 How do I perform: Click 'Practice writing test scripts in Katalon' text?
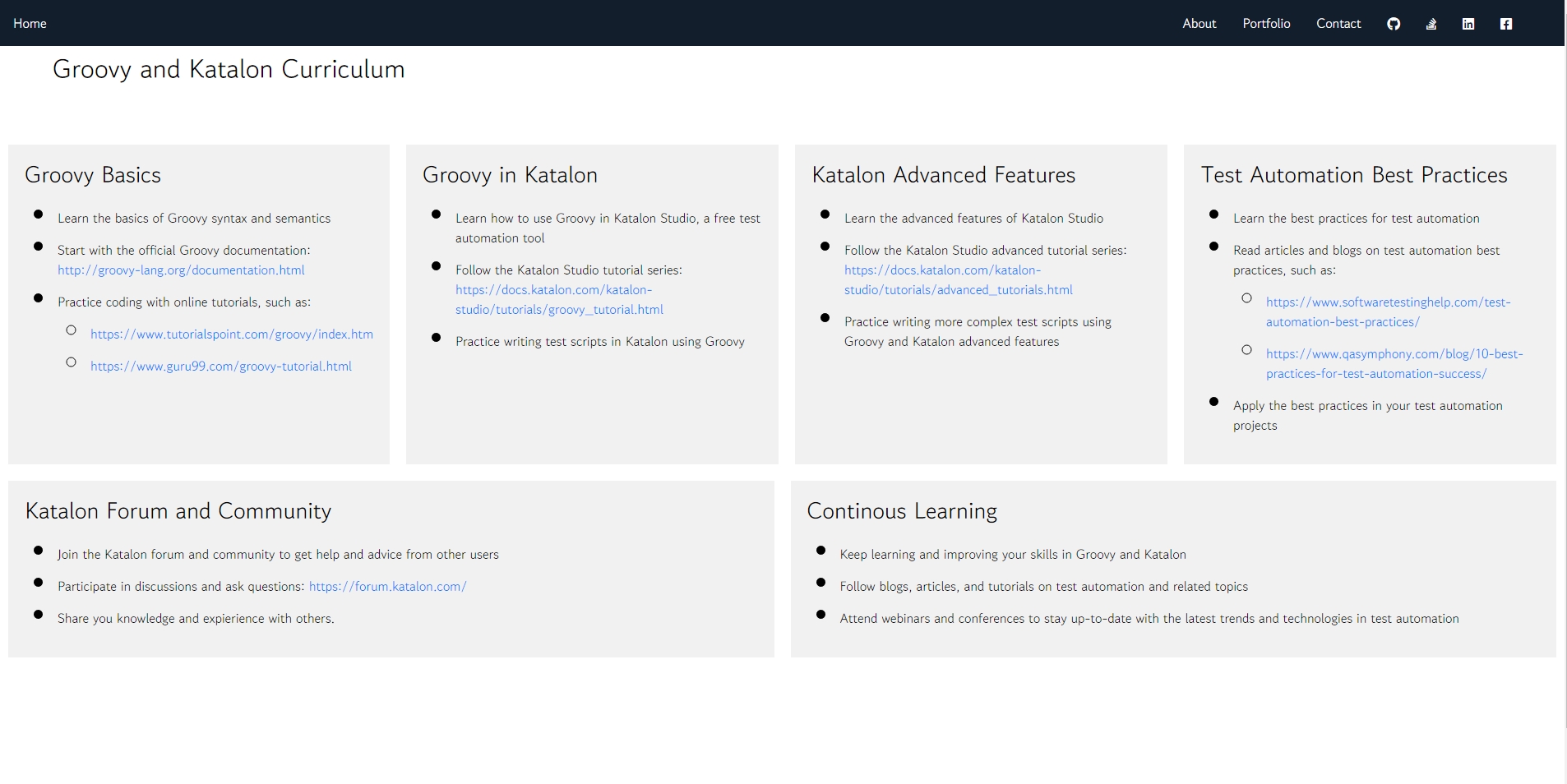pyautogui.click(x=600, y=341)
